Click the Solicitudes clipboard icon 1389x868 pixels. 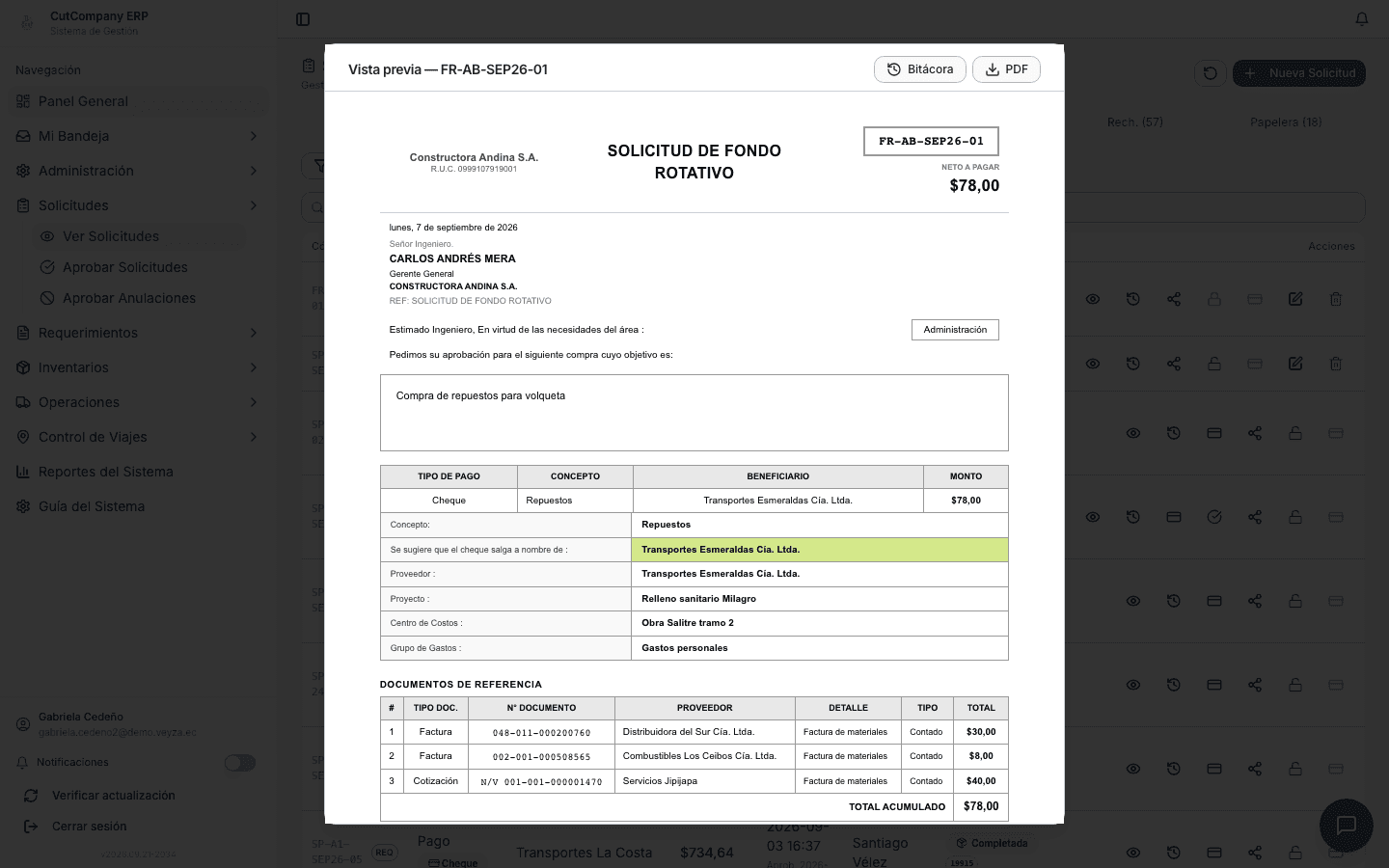(23, 205)
